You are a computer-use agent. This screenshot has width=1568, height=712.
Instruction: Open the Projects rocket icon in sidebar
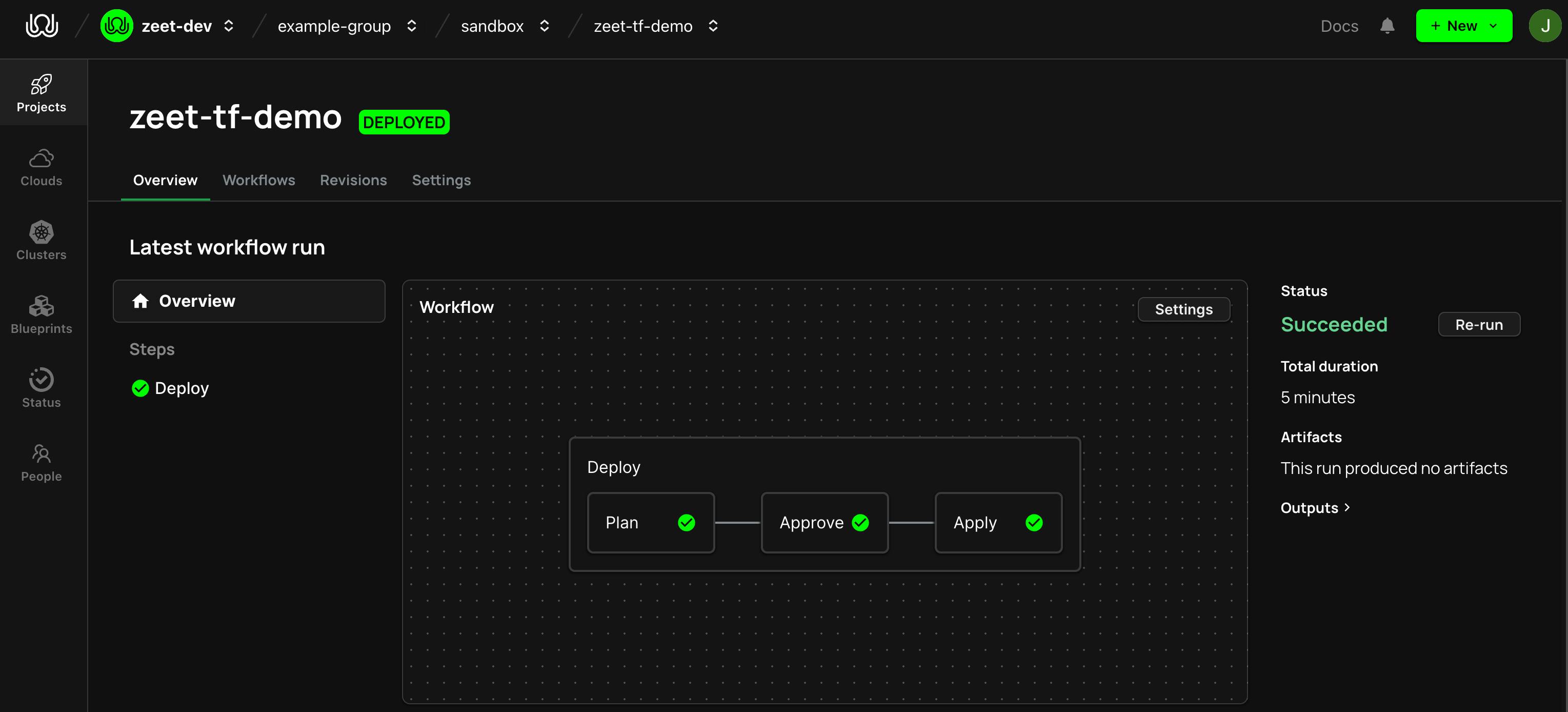tap(42, 85)
